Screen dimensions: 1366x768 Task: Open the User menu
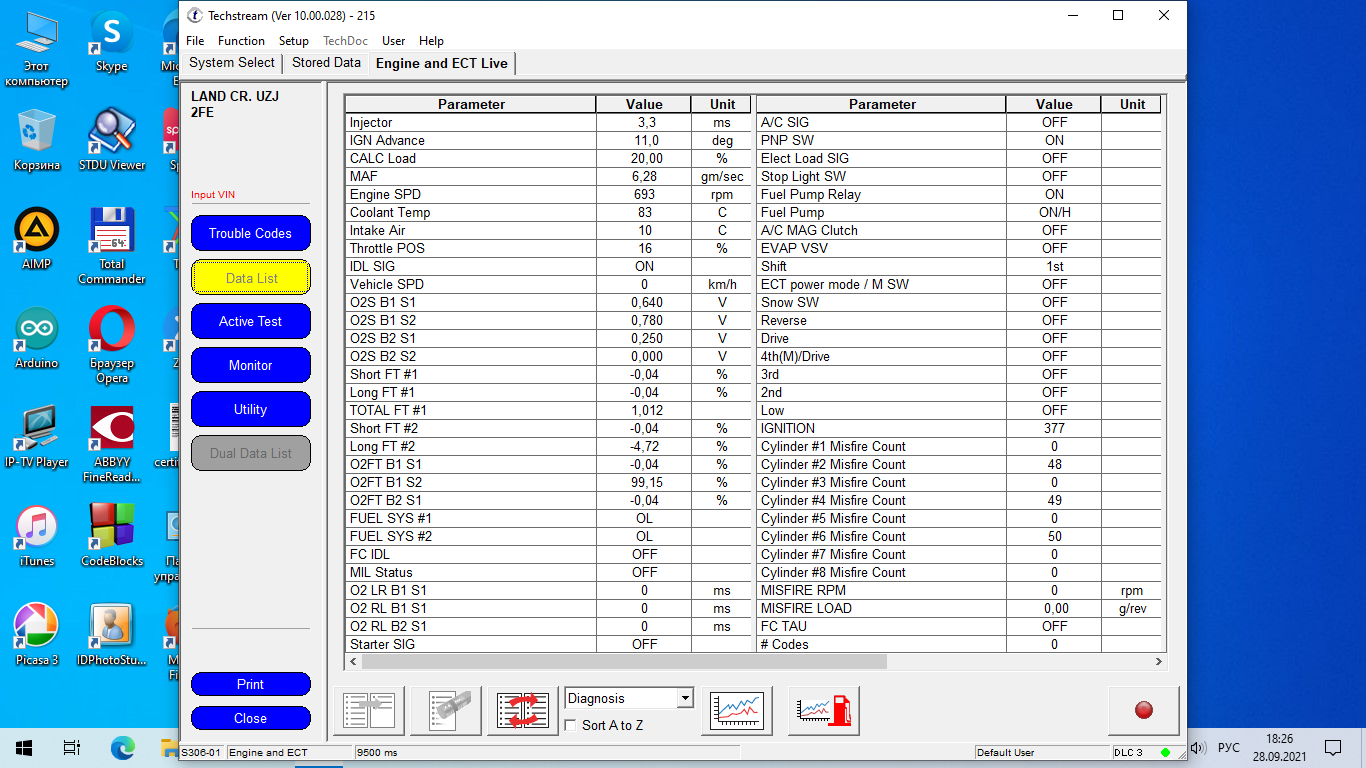pyautogui.click(x=393, y=41)
